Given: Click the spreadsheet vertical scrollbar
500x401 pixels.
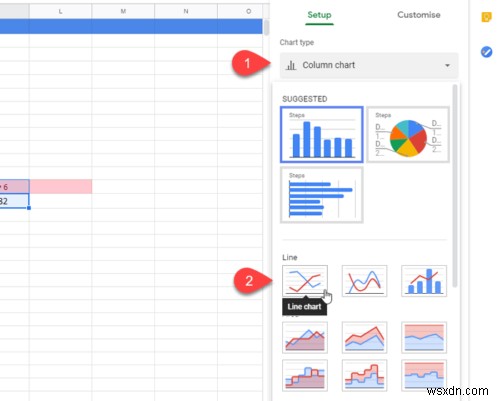Looking at the screenshot, I should click(x=266, y=27).
